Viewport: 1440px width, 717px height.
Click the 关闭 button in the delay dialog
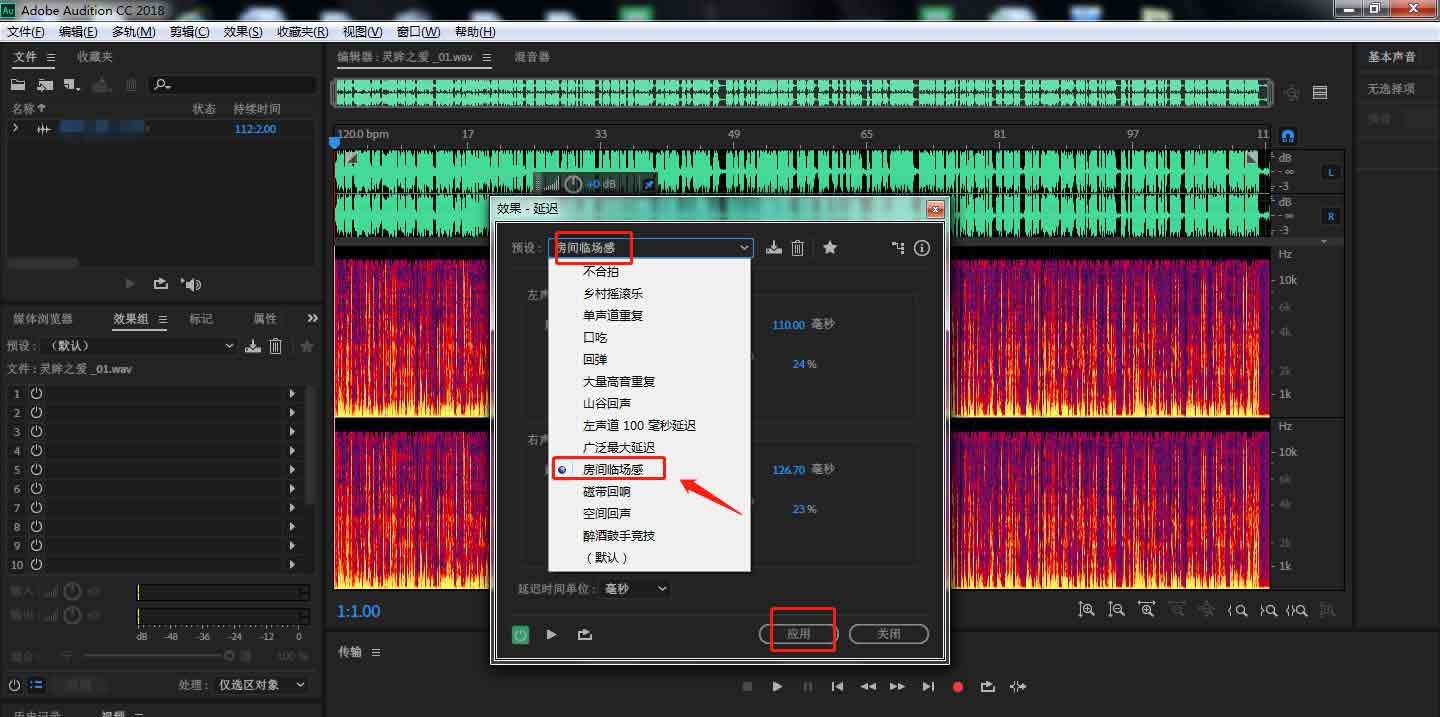[888, 634]
